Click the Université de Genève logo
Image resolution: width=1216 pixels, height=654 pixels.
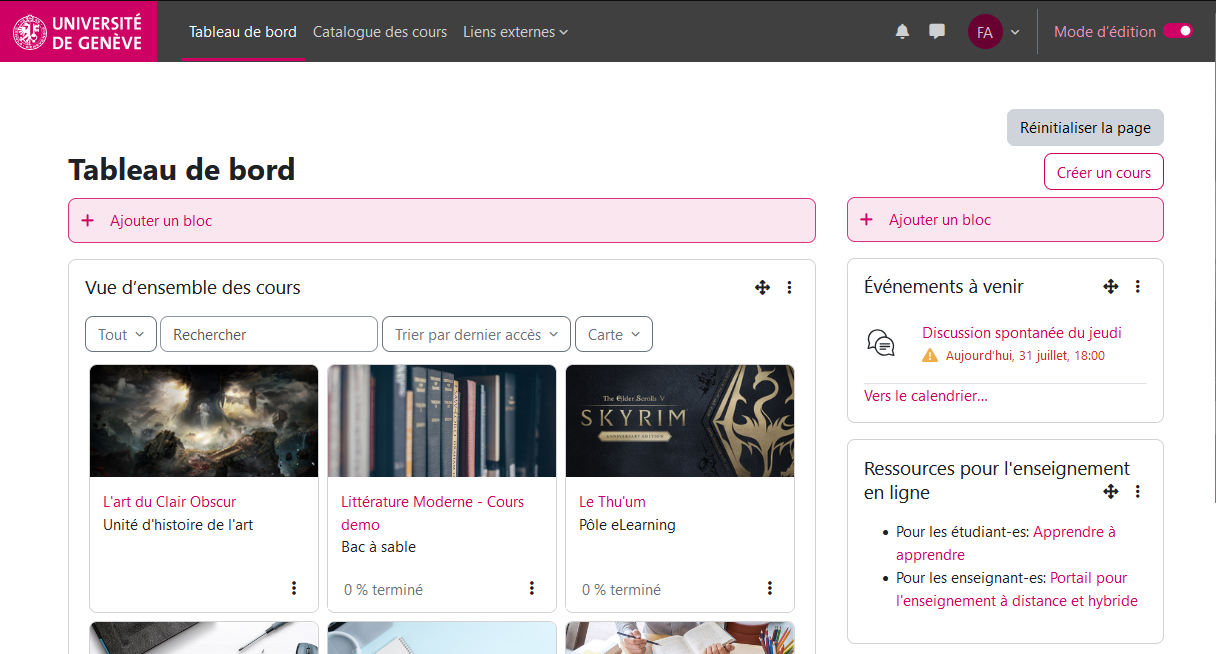pos(78,31)
